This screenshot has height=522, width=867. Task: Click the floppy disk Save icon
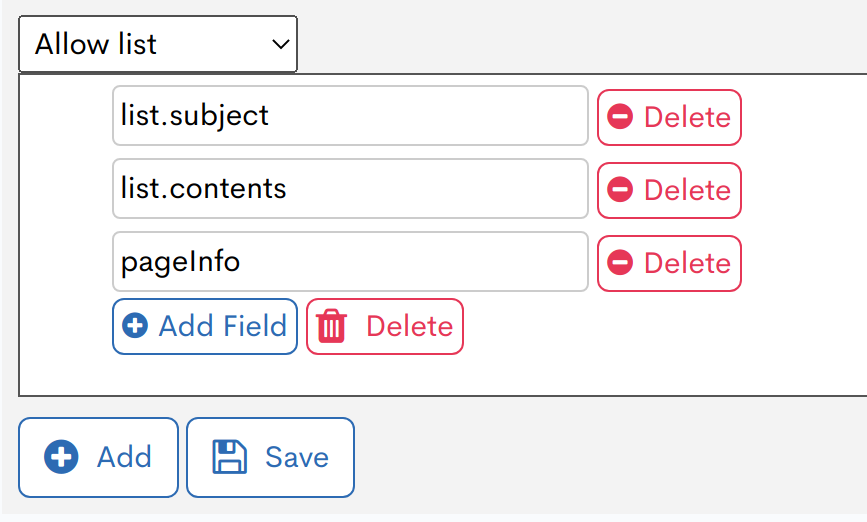(x=229, y=457)
